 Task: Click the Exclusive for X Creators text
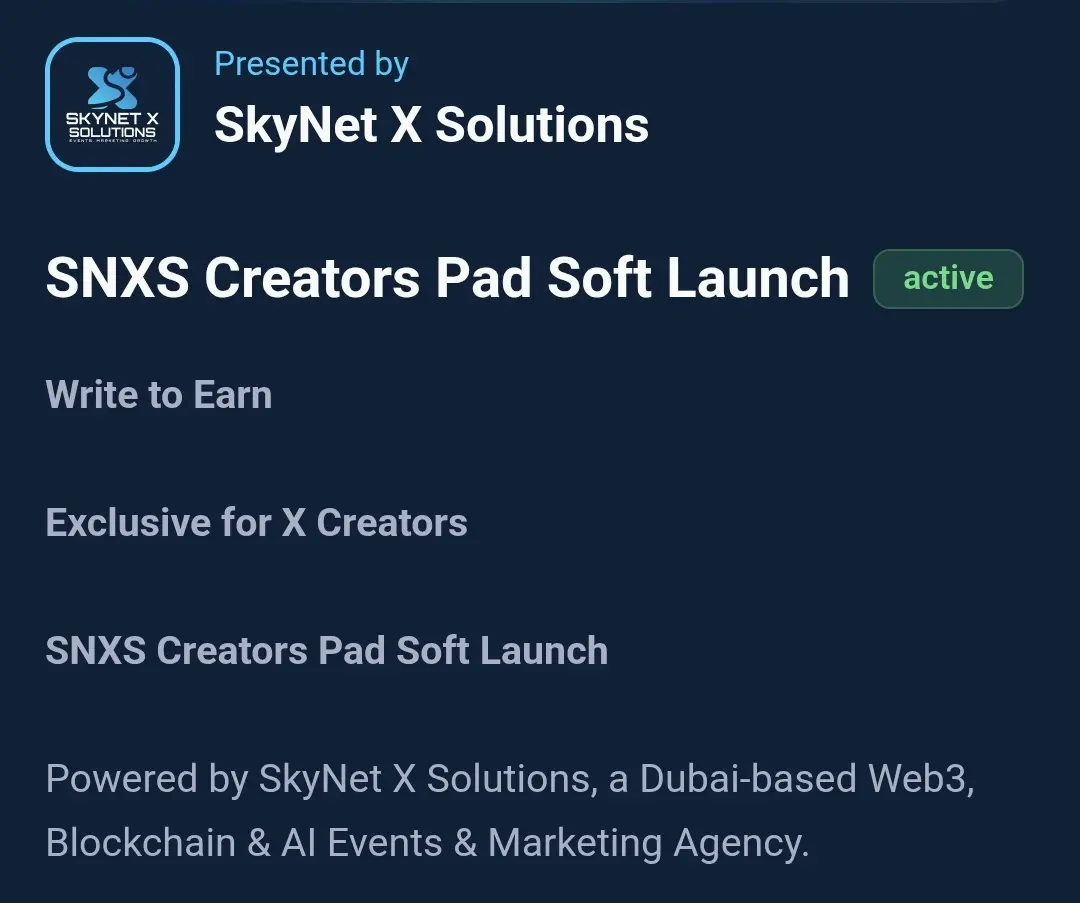click(x=256, y=522)
